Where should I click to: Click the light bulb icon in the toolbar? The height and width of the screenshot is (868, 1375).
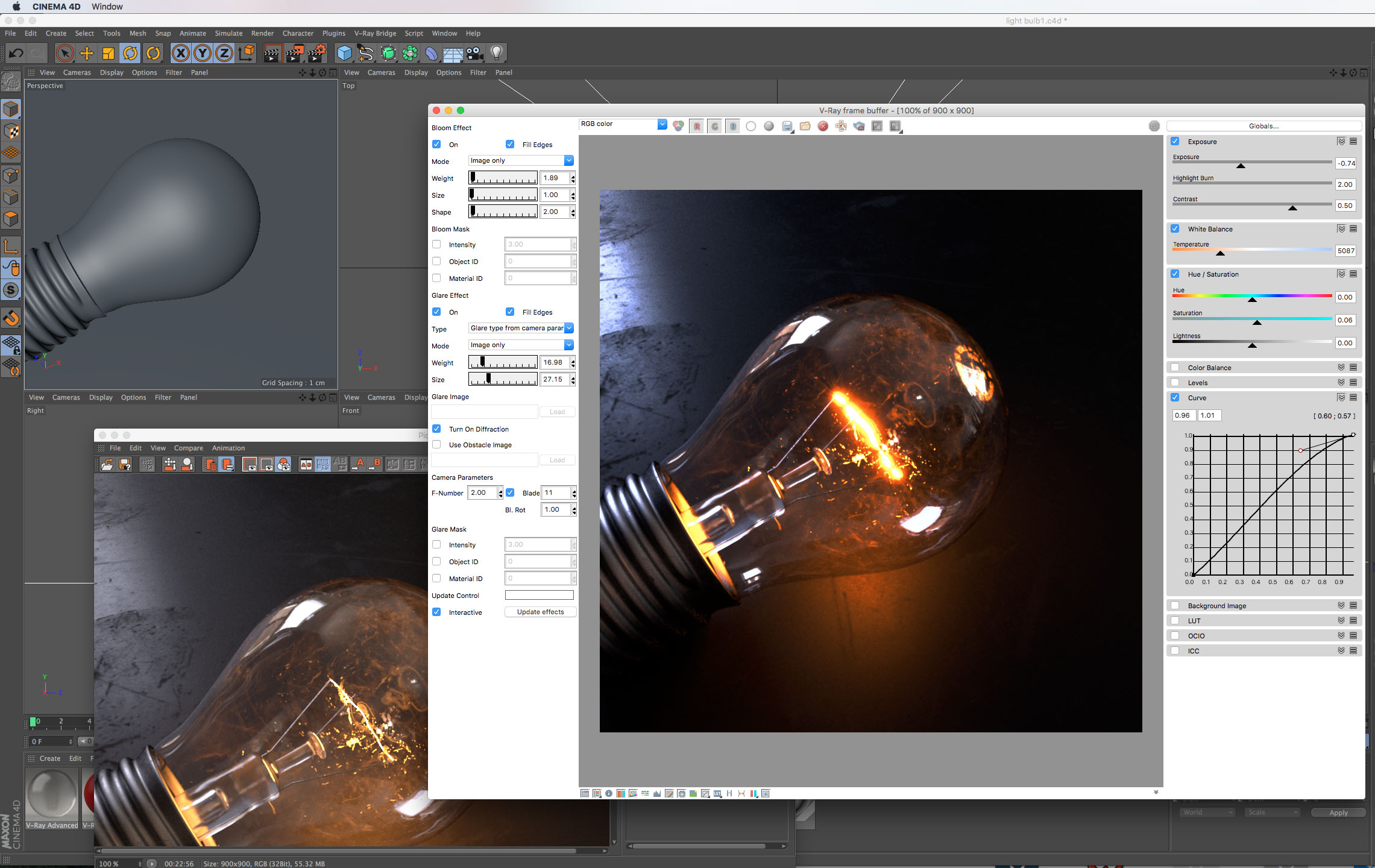(496, 54)
